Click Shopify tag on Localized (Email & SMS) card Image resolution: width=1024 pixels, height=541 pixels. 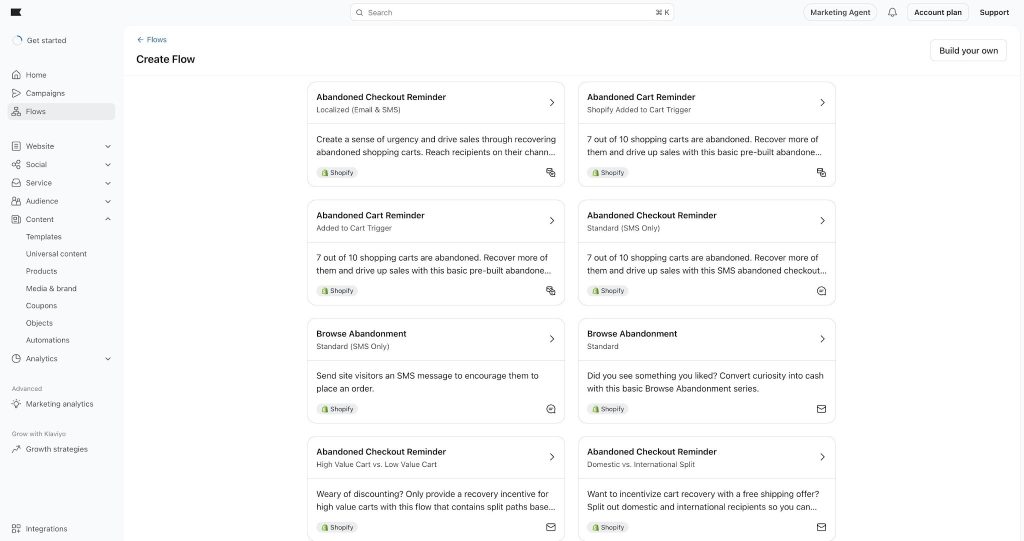(x=338, y=172)
